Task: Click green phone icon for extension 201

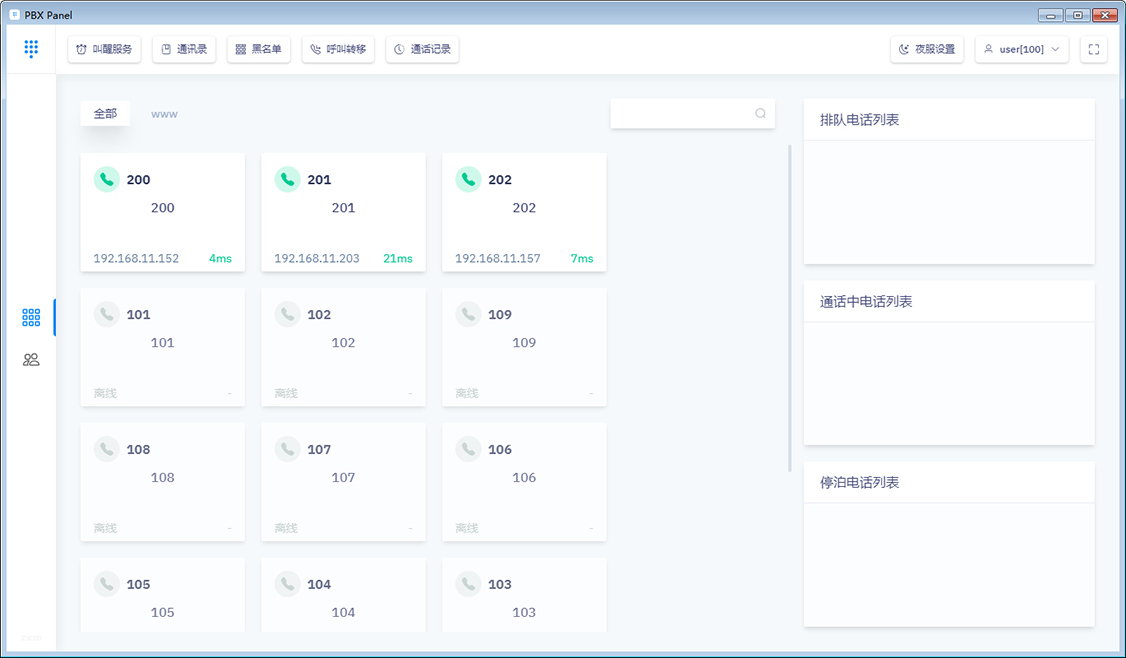Action: pyautogui.click(x=288, y=180)
